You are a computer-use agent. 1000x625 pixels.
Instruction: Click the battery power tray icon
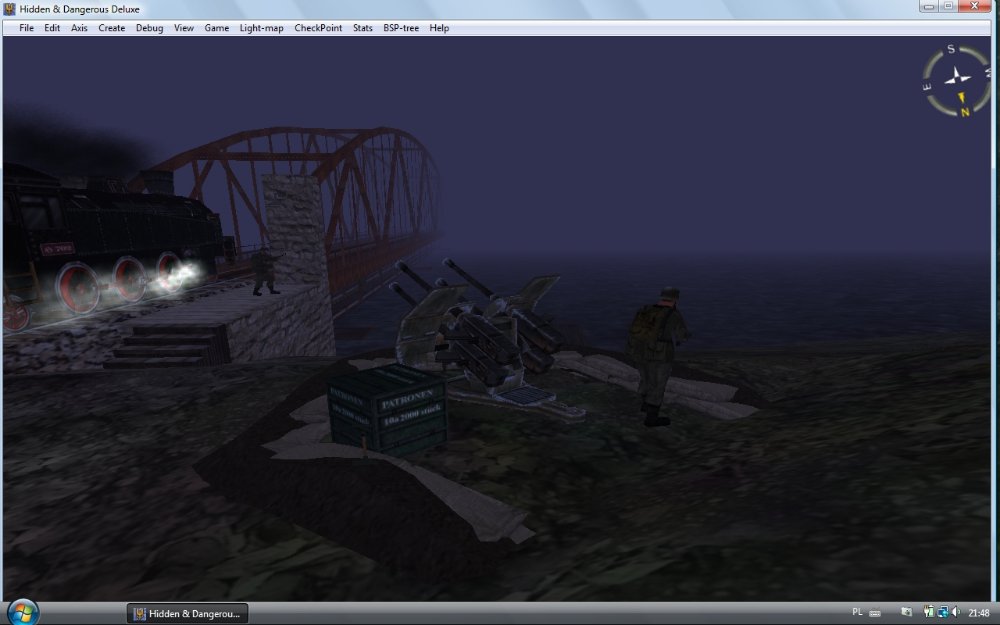tap(929, 613)
